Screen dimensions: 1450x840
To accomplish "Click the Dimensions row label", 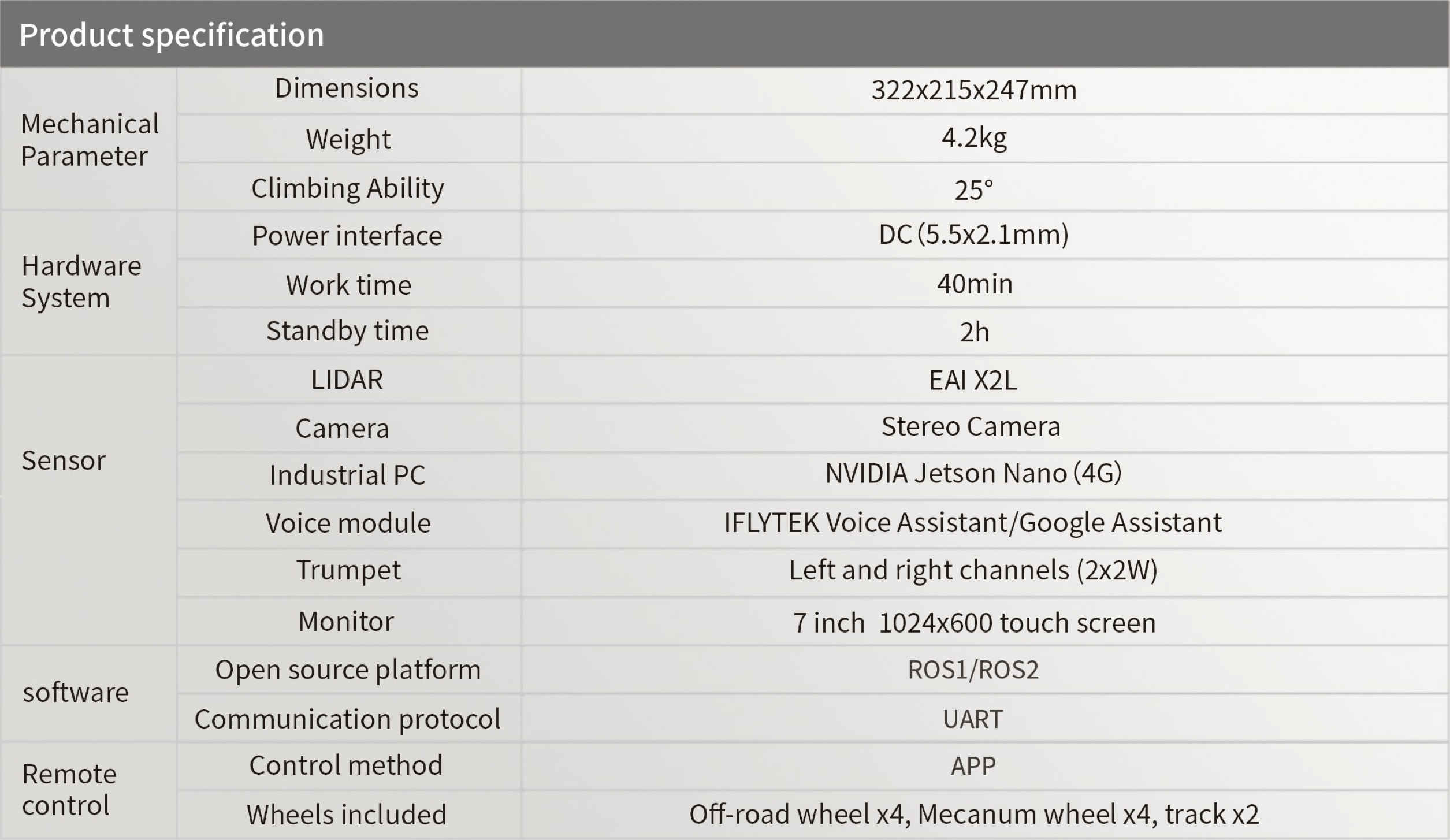I will [x=347, y=88].
